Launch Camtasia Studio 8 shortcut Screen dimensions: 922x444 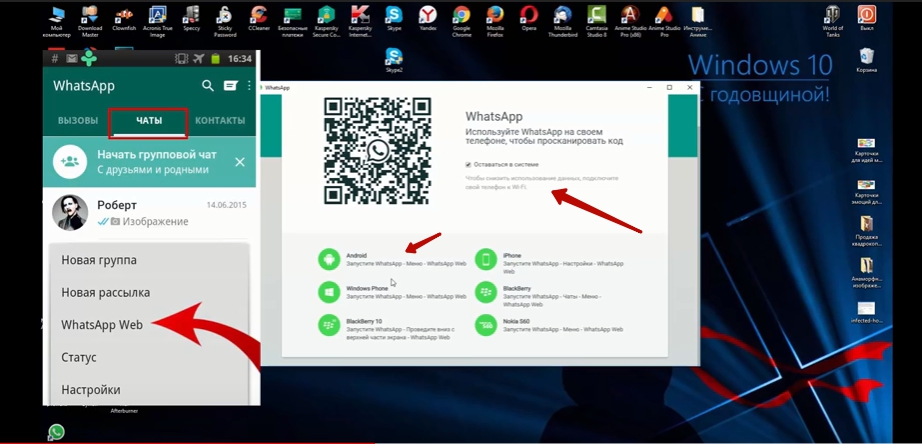pos(596,21)
